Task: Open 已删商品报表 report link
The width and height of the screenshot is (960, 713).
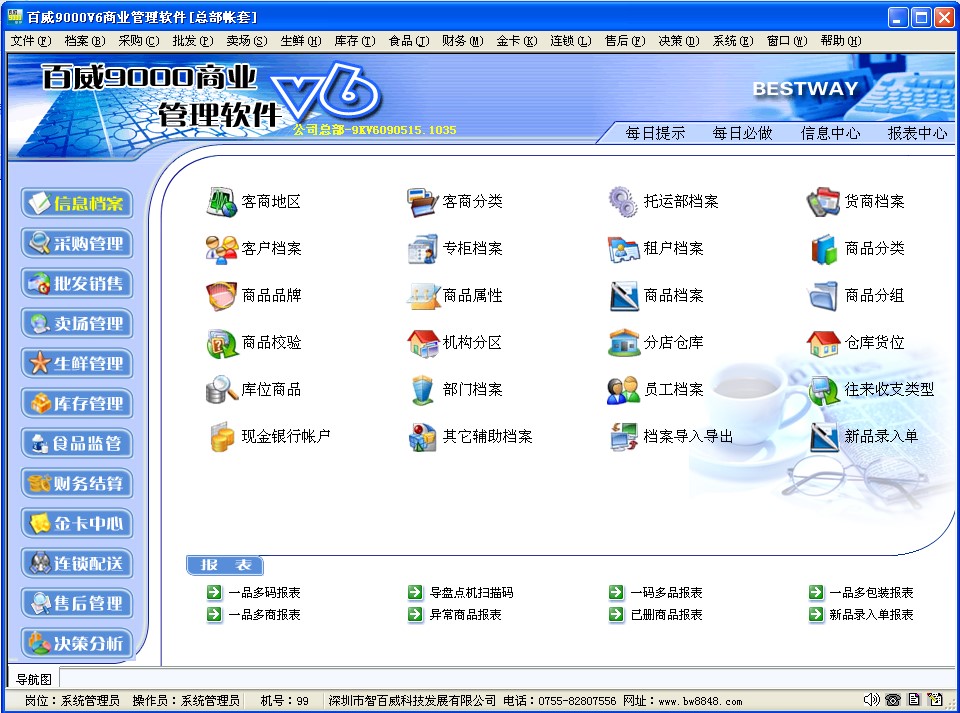Action: click(667, 614)
